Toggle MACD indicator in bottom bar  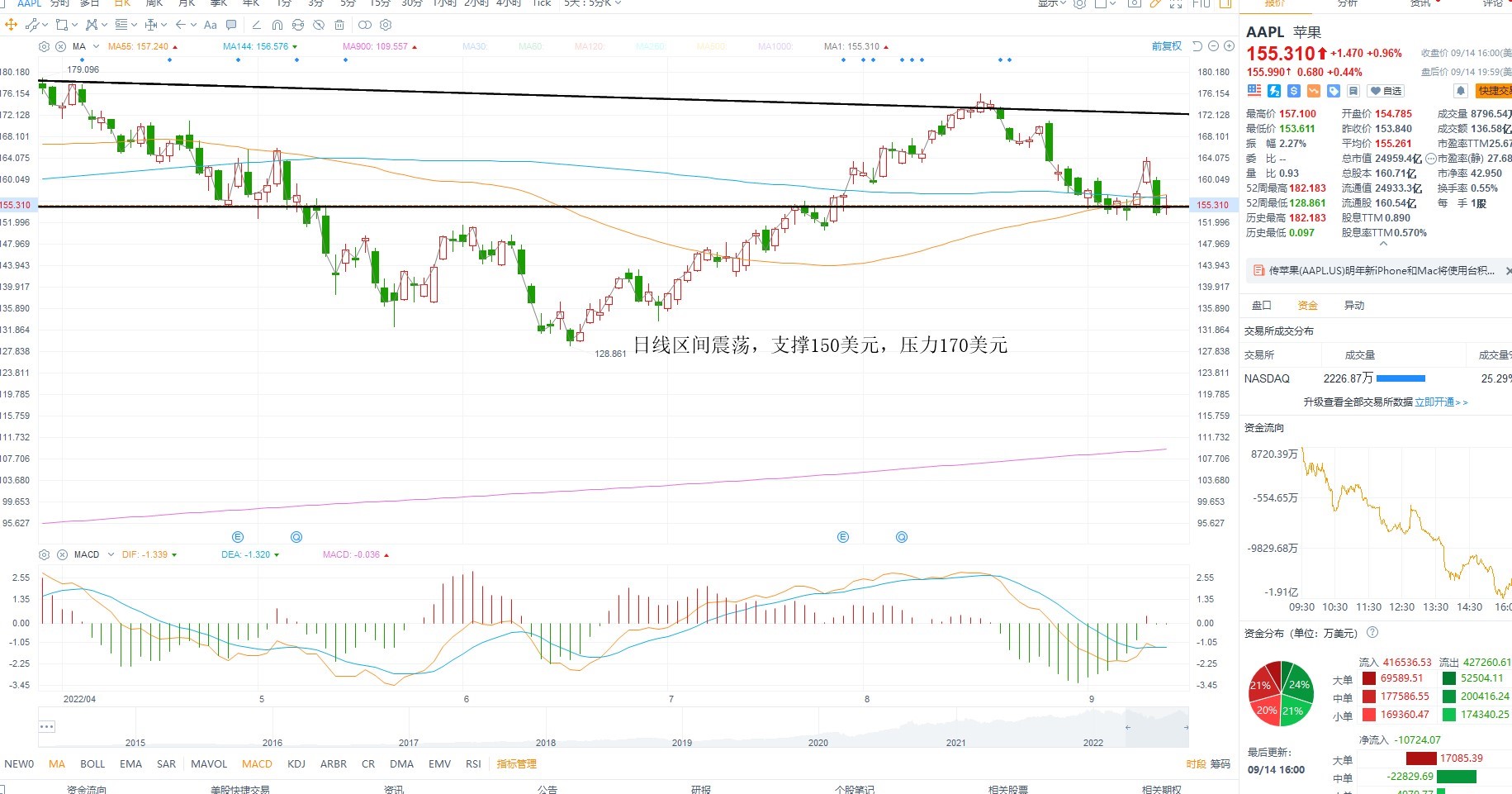point(257,764)
